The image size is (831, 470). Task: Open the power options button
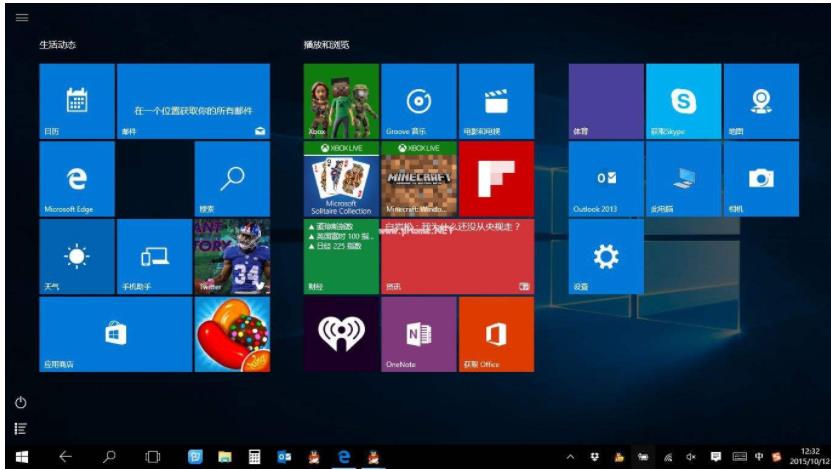(x=21, y=403)
